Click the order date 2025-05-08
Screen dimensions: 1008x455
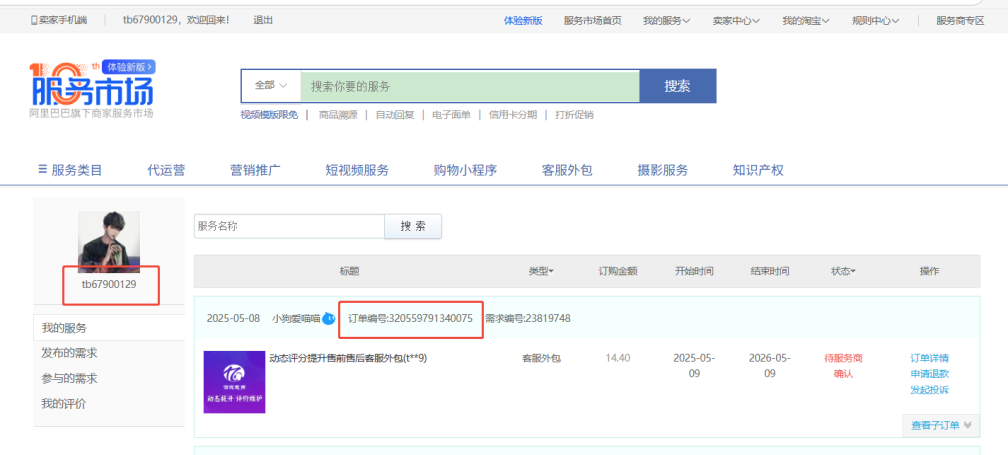coord(233,318)
